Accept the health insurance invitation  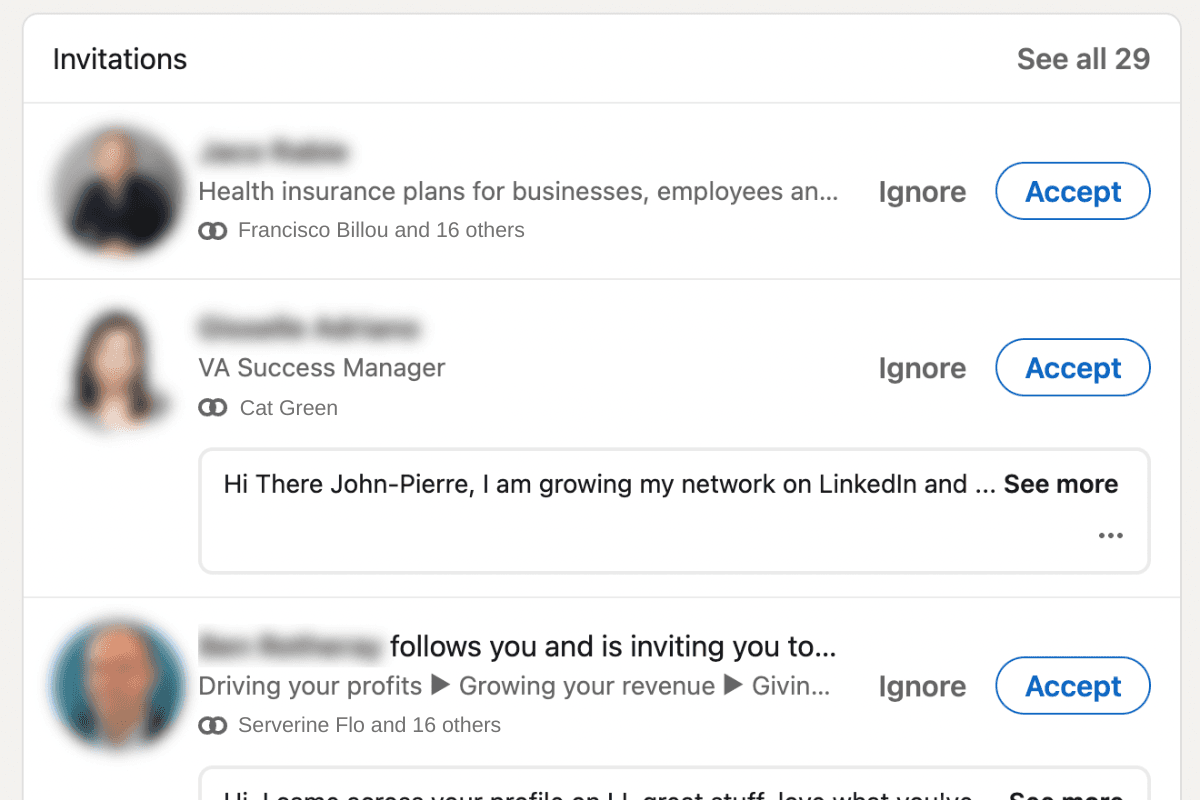[1072, 191]
